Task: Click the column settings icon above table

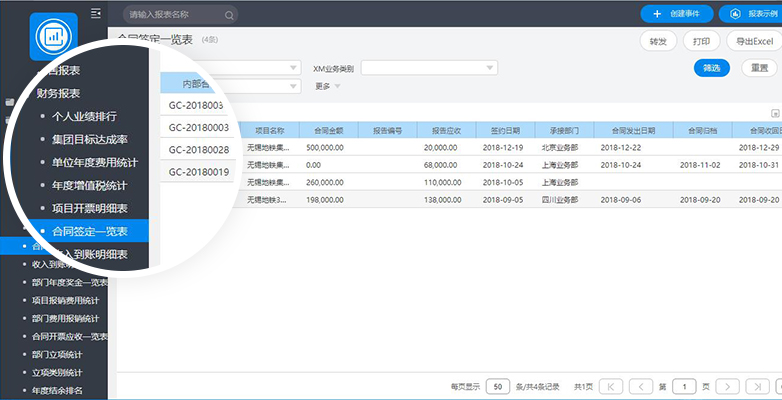Action: click(775, 113)
